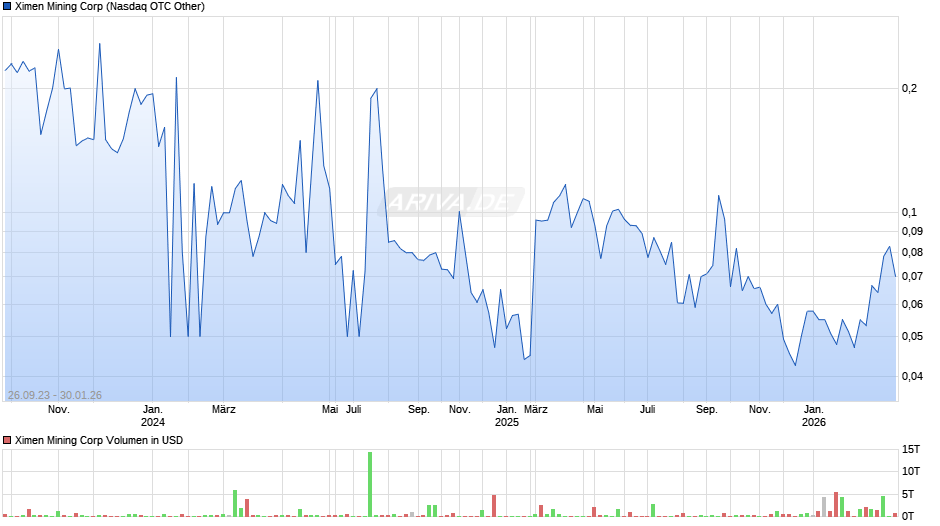Click the first 'Sep.' time axis label

point(418,410)
